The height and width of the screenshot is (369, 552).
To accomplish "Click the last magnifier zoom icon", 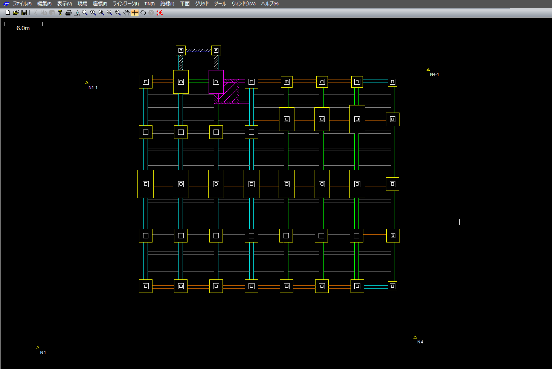I will click(x=118, y=13).
